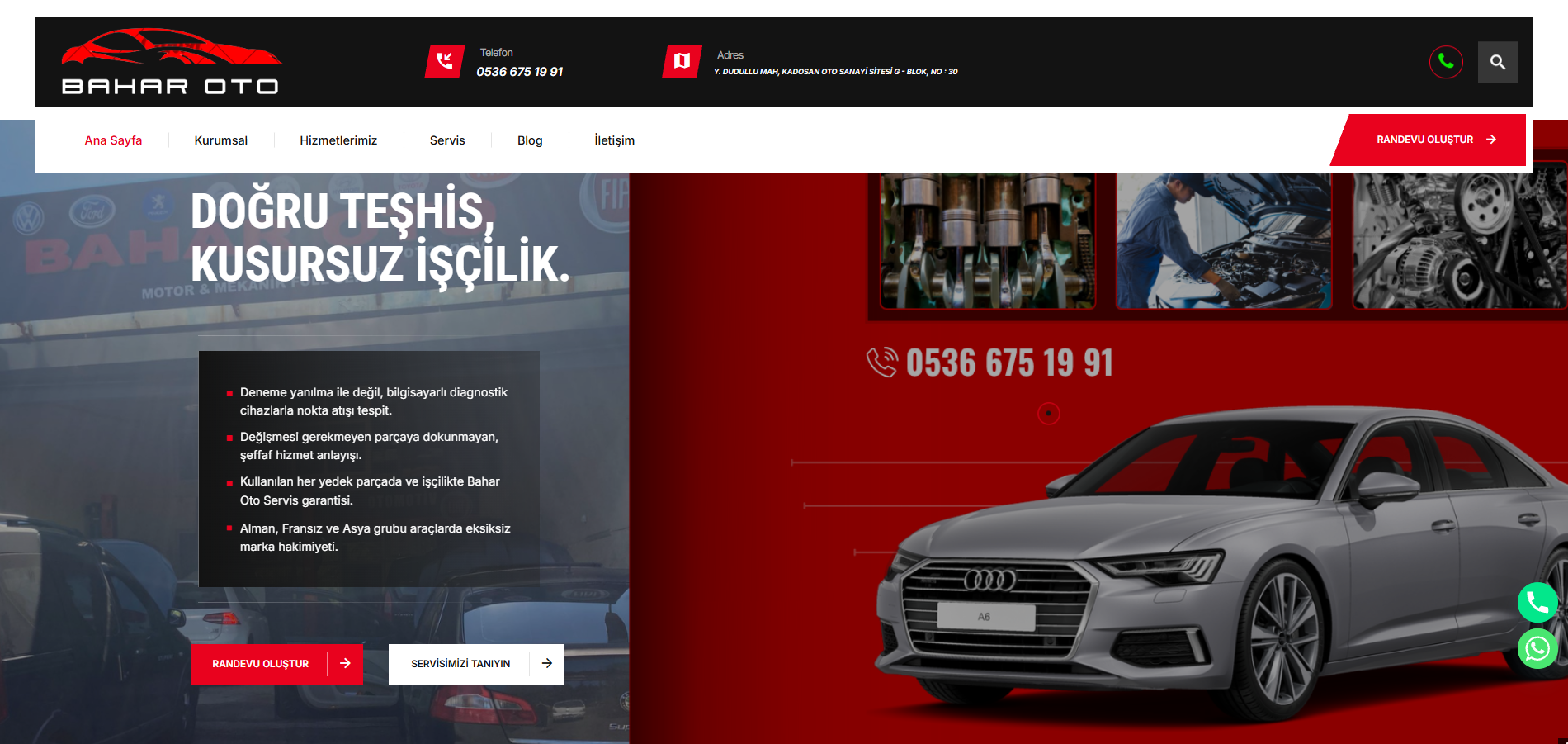Click the bullet text about Alman, Fransız ve Asya
Screen dimensions: 1568x744
tap(375, 538)
